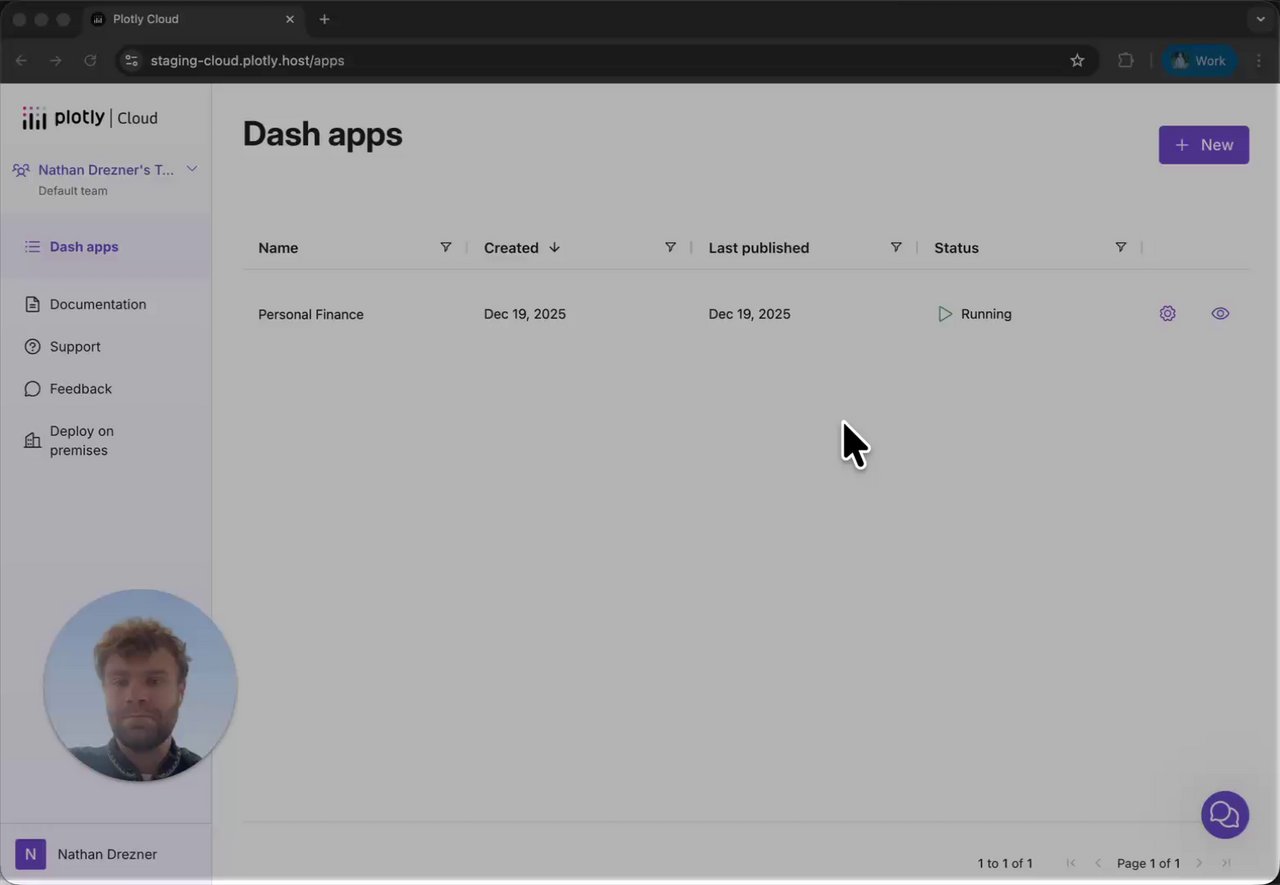This screenshot has height=885, width=1280.
Task: Go back in browser history
Action: [x=21, y=61]
